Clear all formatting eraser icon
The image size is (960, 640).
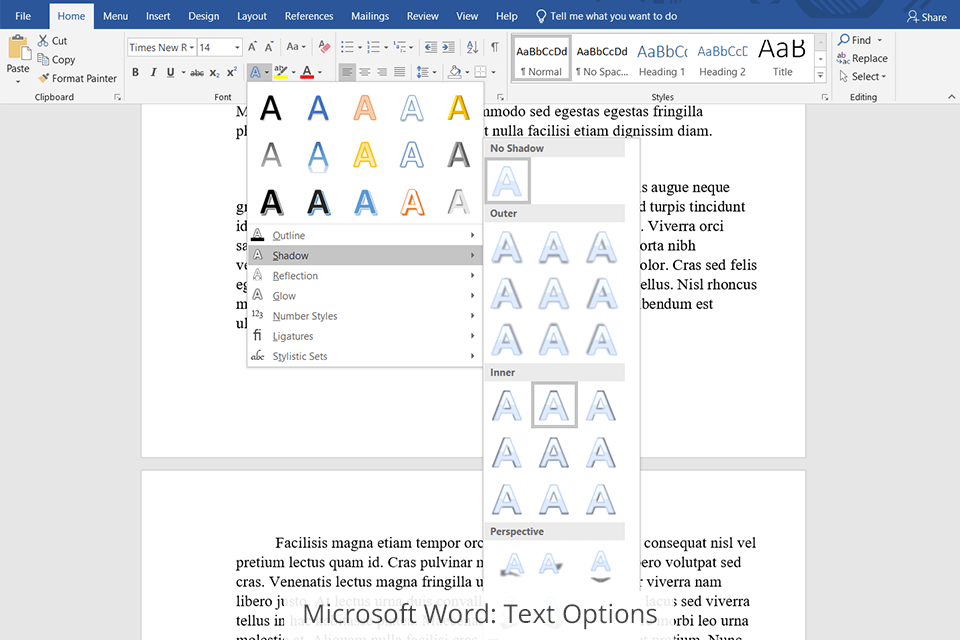point(324,47)
